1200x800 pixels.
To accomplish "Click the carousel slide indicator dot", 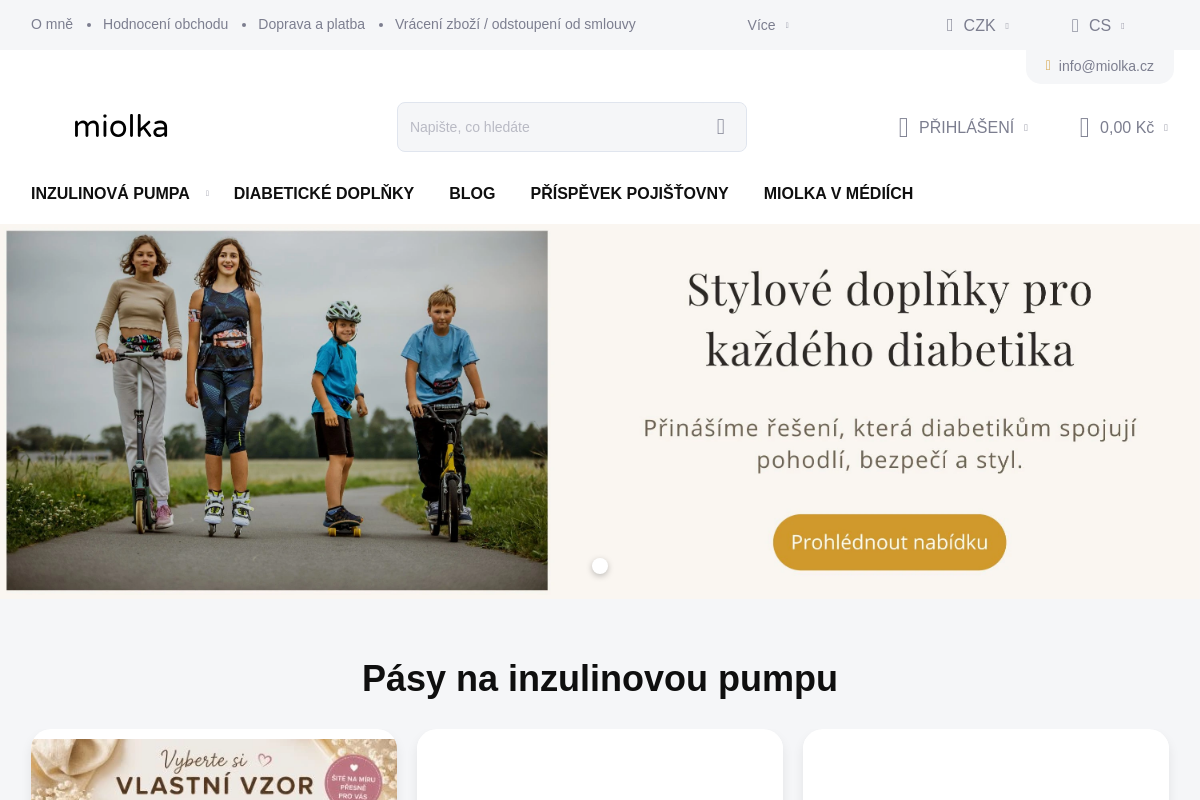I will [x=600, y=566].
